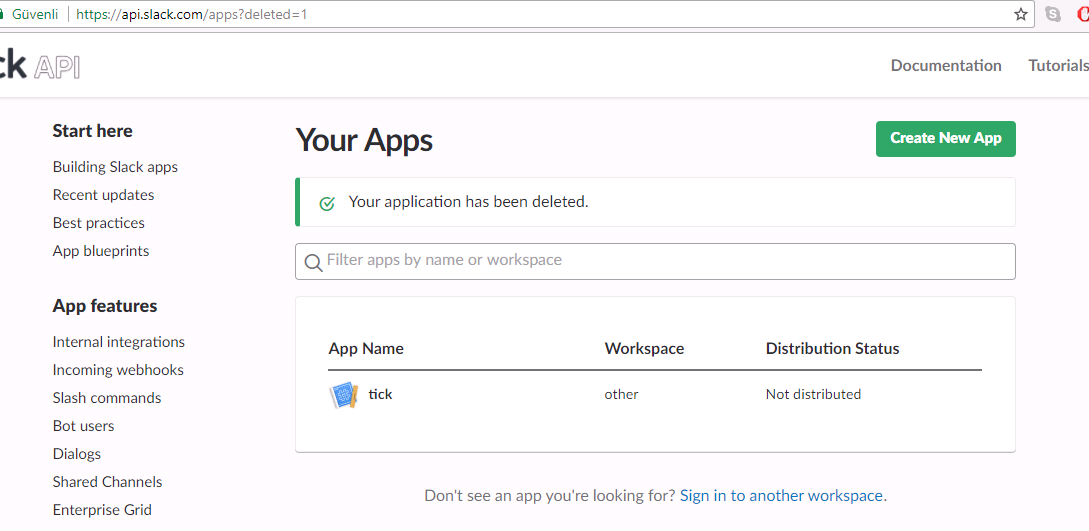Open the Documentation menu item
The width and height of the screenshot is (1089, 531).
pos(946,65)
